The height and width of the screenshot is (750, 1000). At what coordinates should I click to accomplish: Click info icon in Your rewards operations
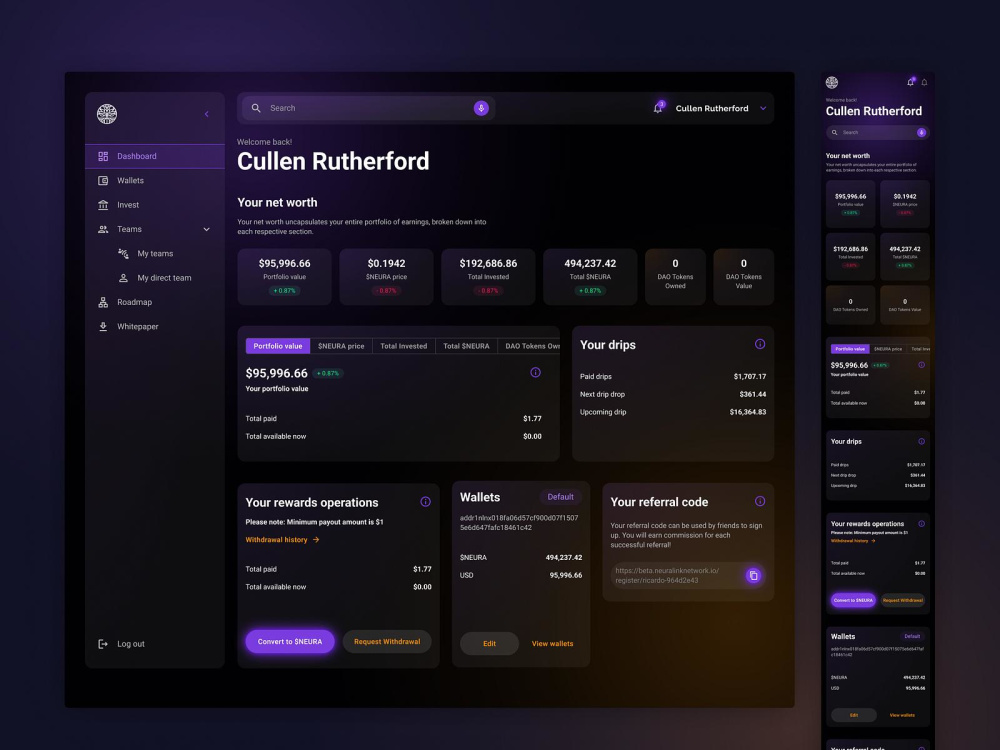click(x=425, y=502)
